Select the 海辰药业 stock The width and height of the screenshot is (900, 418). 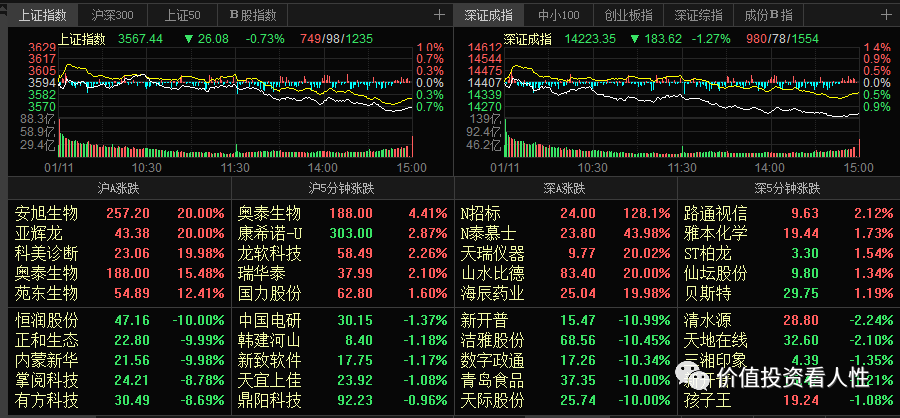(565, 293)
